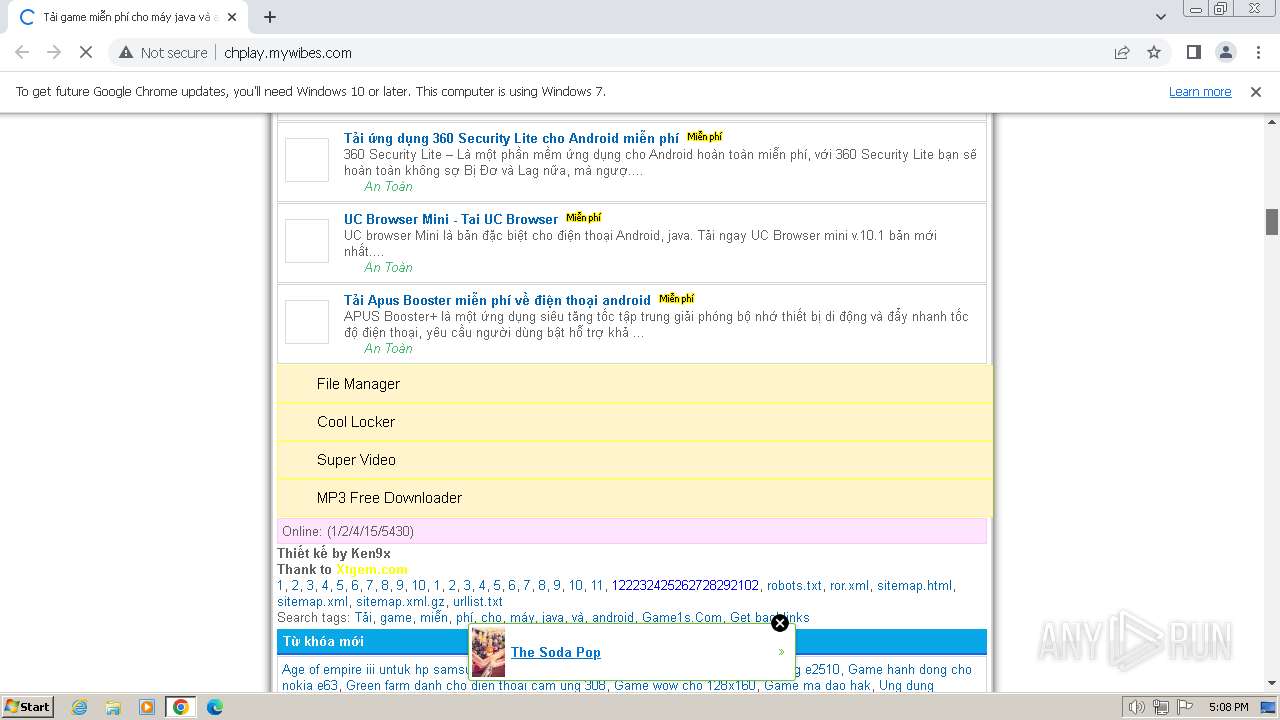Close The Soda Pop ad popup
This screenshot has height=720, width=1280.
coord(780,623)
